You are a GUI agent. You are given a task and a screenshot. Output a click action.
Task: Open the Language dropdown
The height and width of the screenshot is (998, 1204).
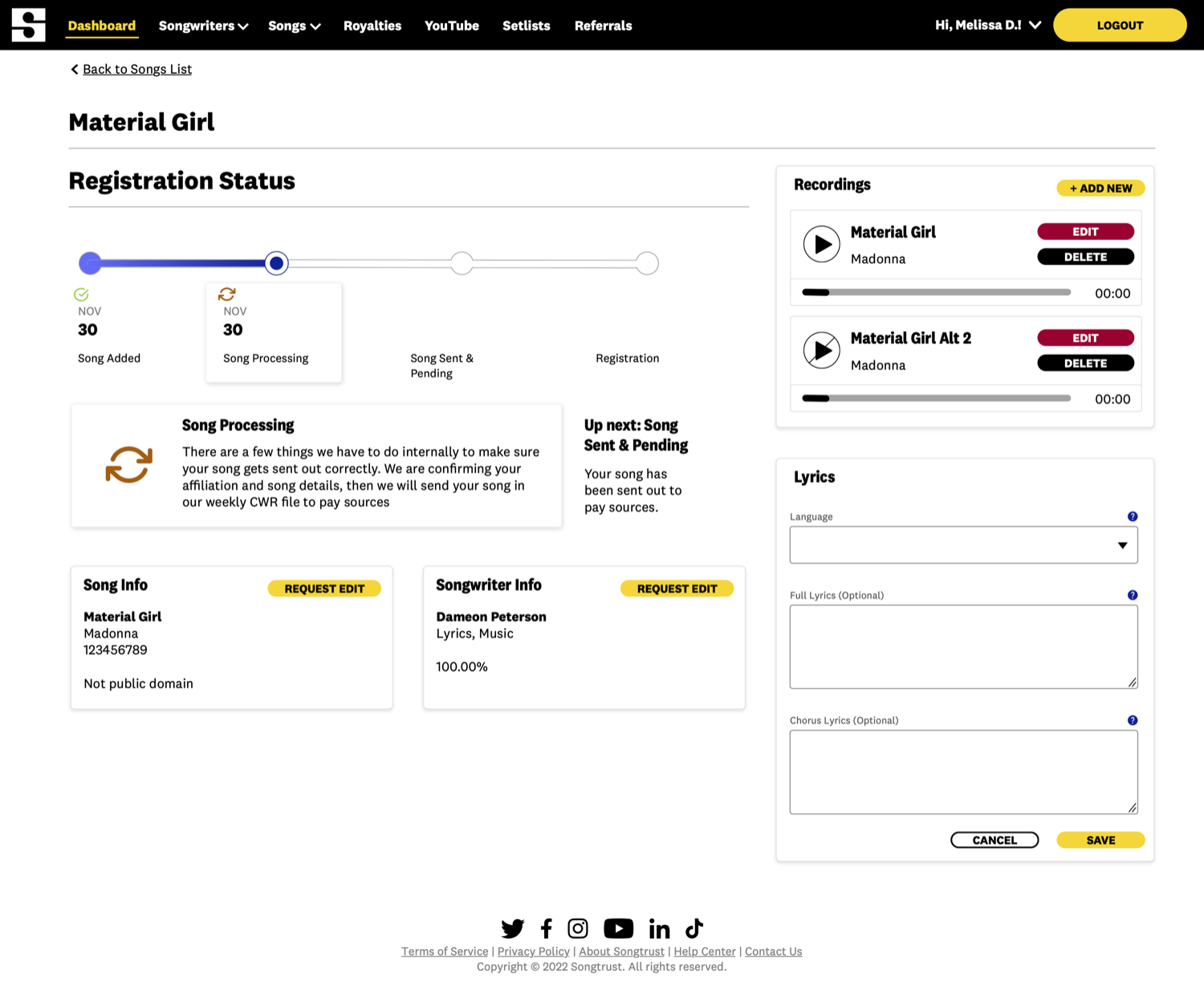pos(963,545)
